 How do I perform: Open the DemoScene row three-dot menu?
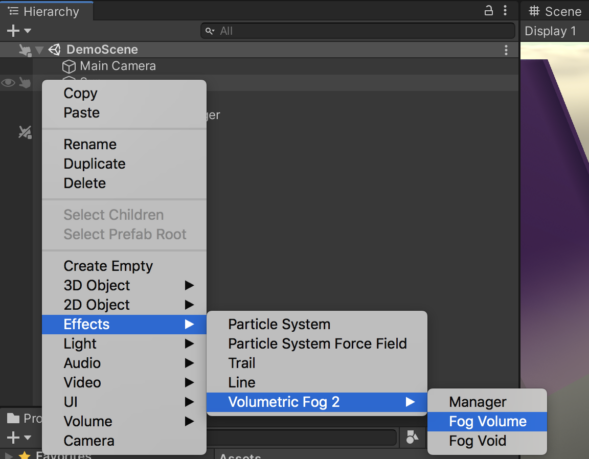pyautogui.click(x=506, y=50)
